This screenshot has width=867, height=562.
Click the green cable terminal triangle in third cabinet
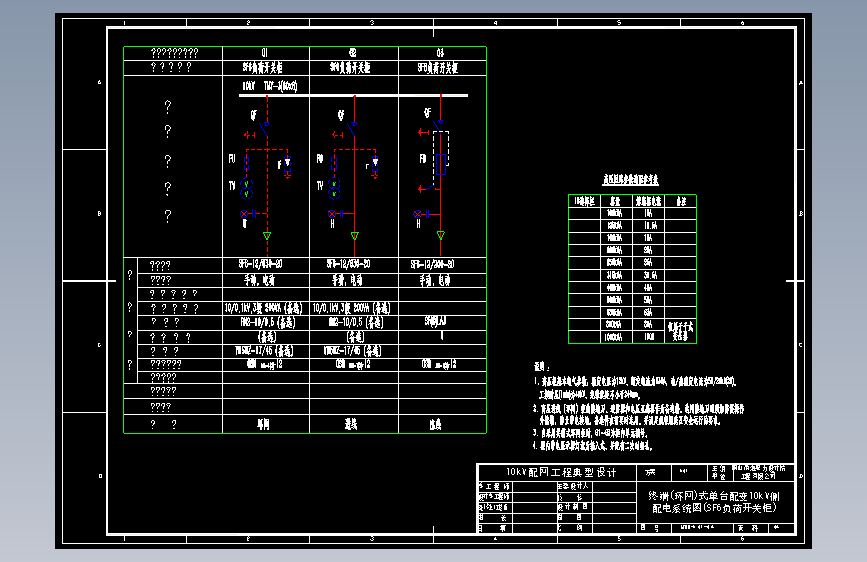pyautogui.click(x=441, y=235)
